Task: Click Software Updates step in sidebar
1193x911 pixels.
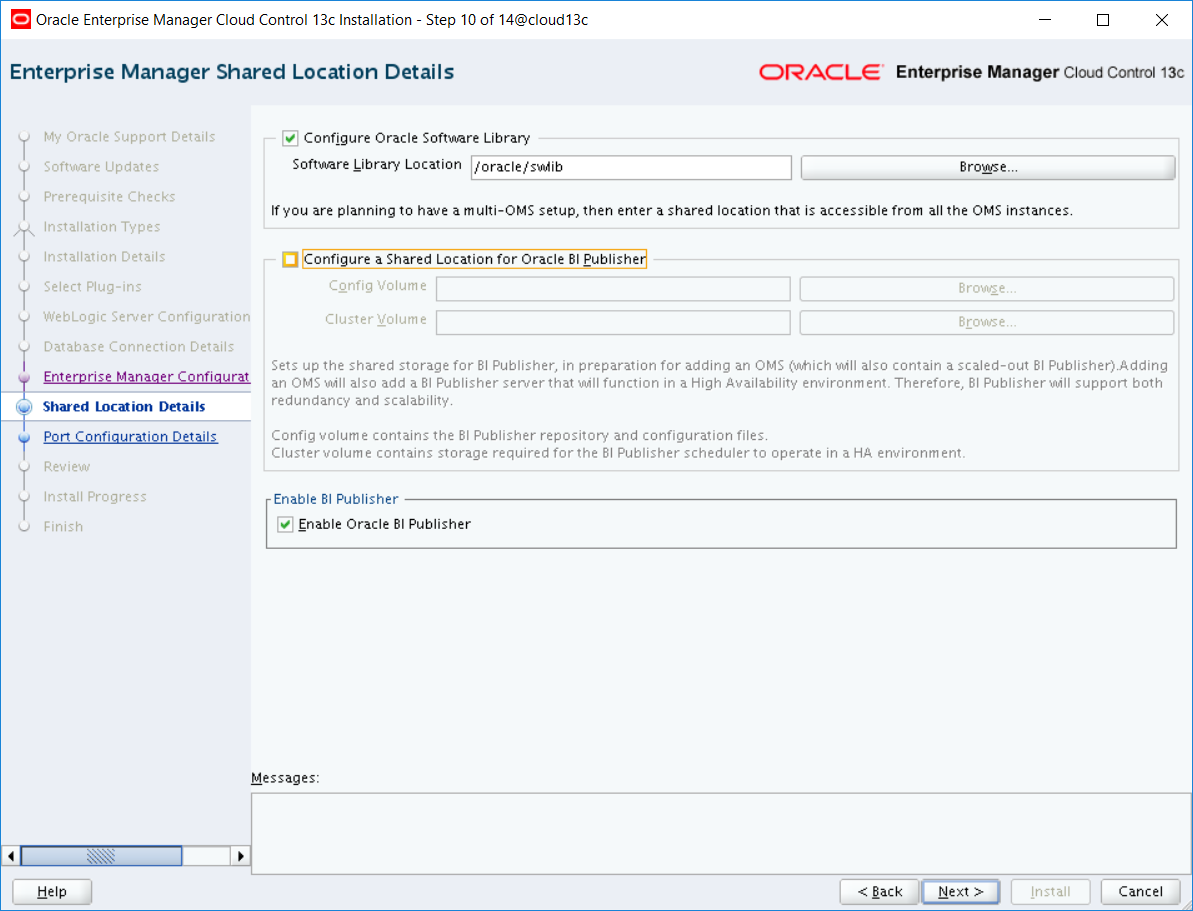Action: [x=101, y=167]
